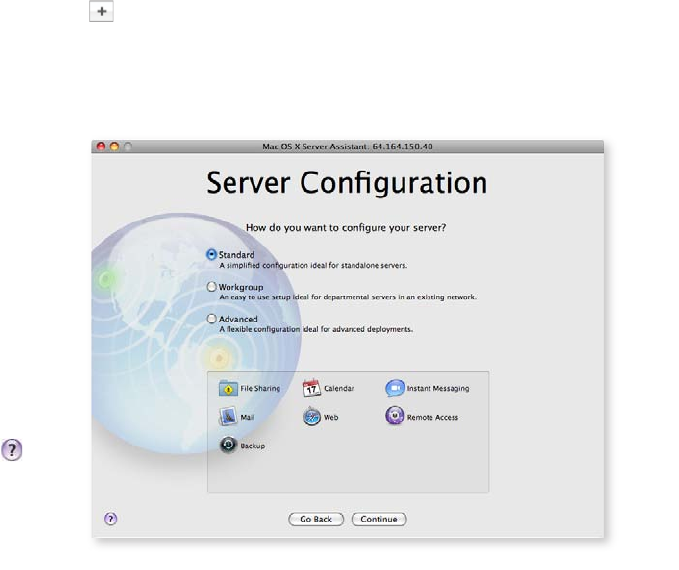Viewport: 679px width, 570px height.
Task: Minimize the window using the yellow button
Action: pyautogui.click(x=114, y=146)
